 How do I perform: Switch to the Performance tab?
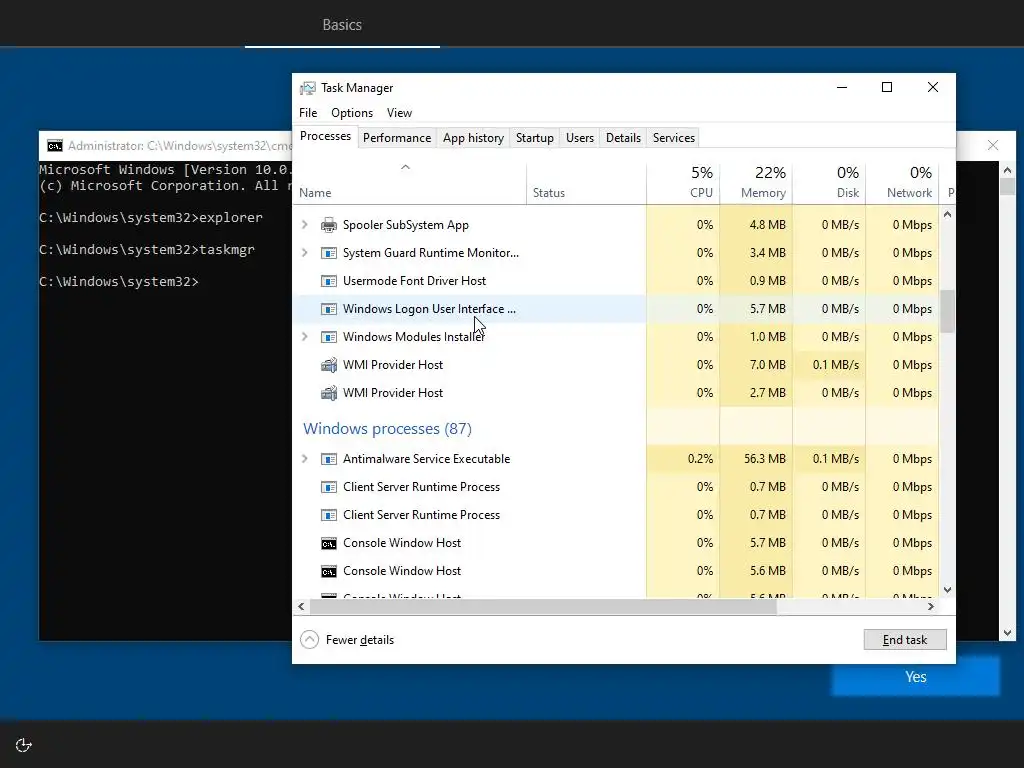pyautogui.click(x=397, y=138)
